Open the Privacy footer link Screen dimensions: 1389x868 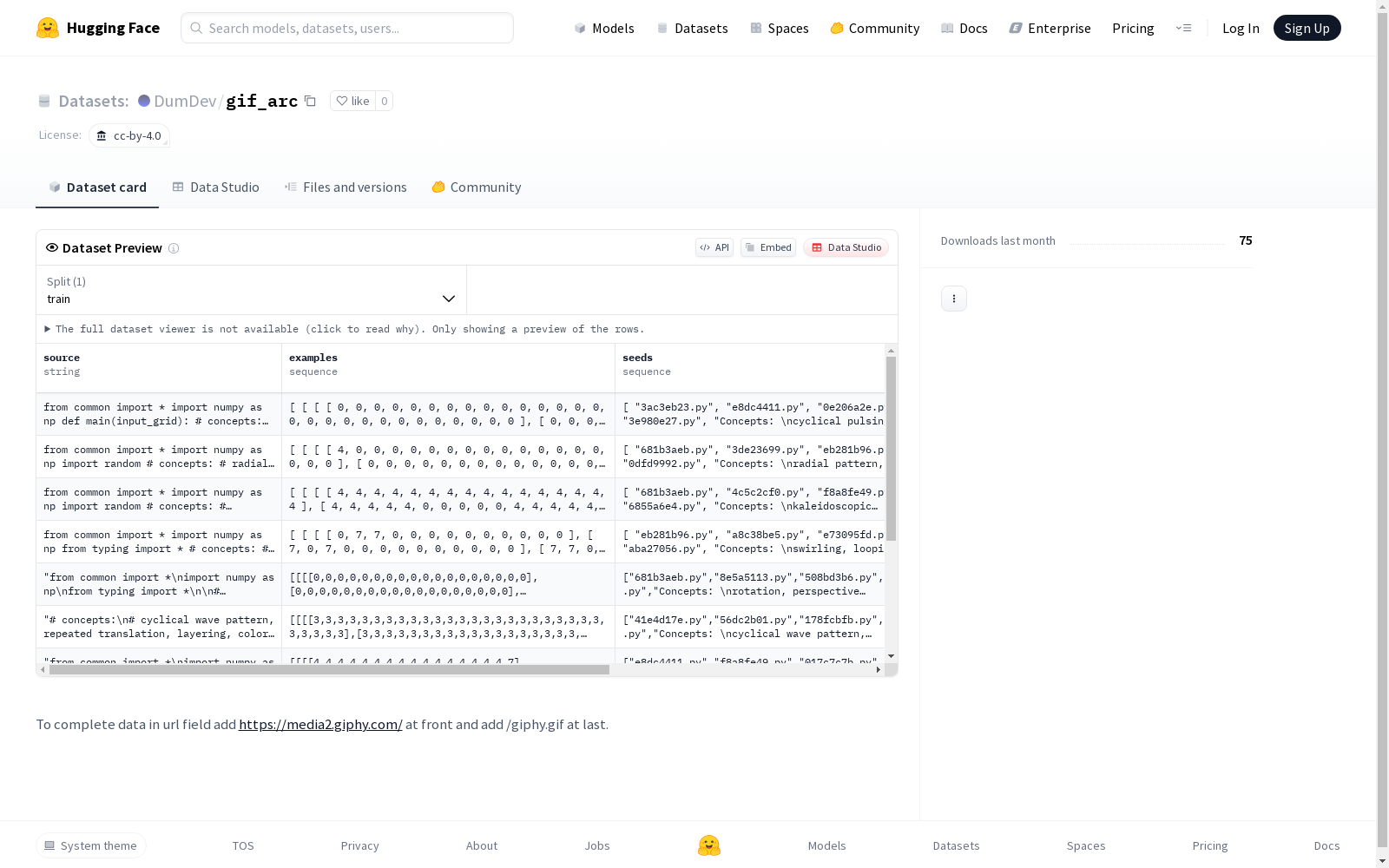[x=360, y=845]
